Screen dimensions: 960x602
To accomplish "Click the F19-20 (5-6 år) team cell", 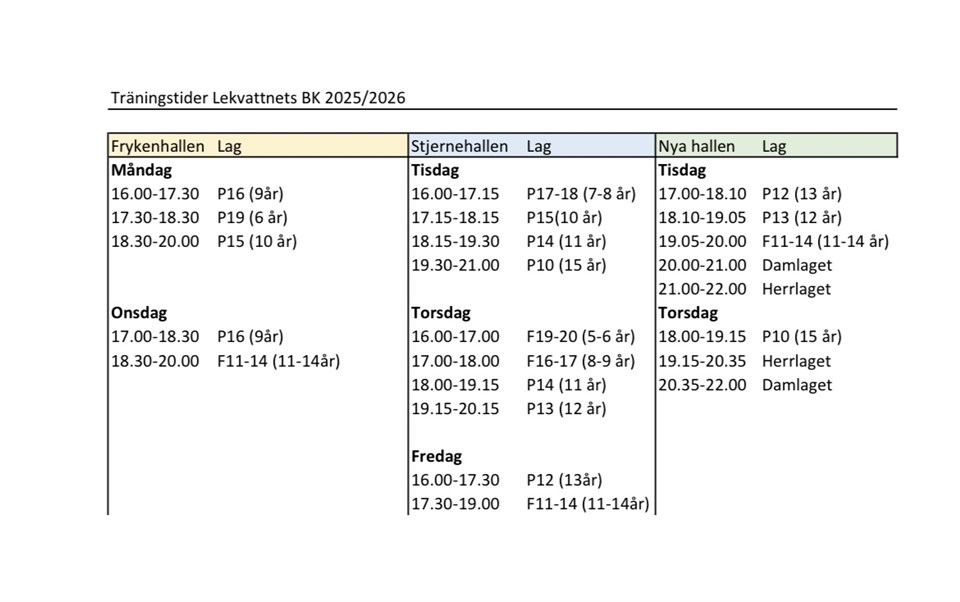I will pos(581,337).
